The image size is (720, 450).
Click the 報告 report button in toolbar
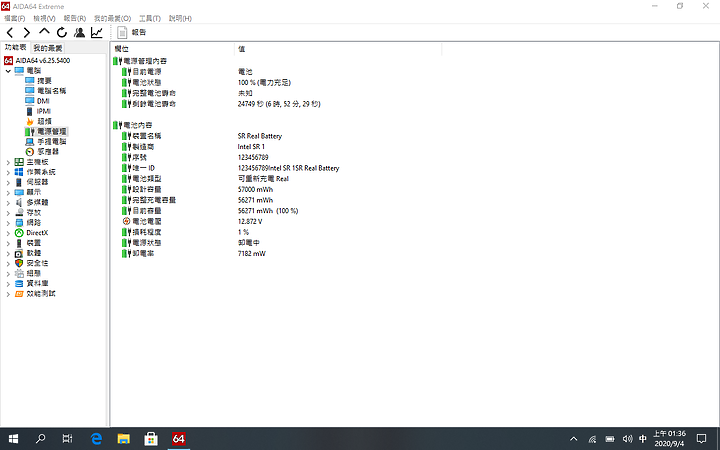click(x=132, y=33)
